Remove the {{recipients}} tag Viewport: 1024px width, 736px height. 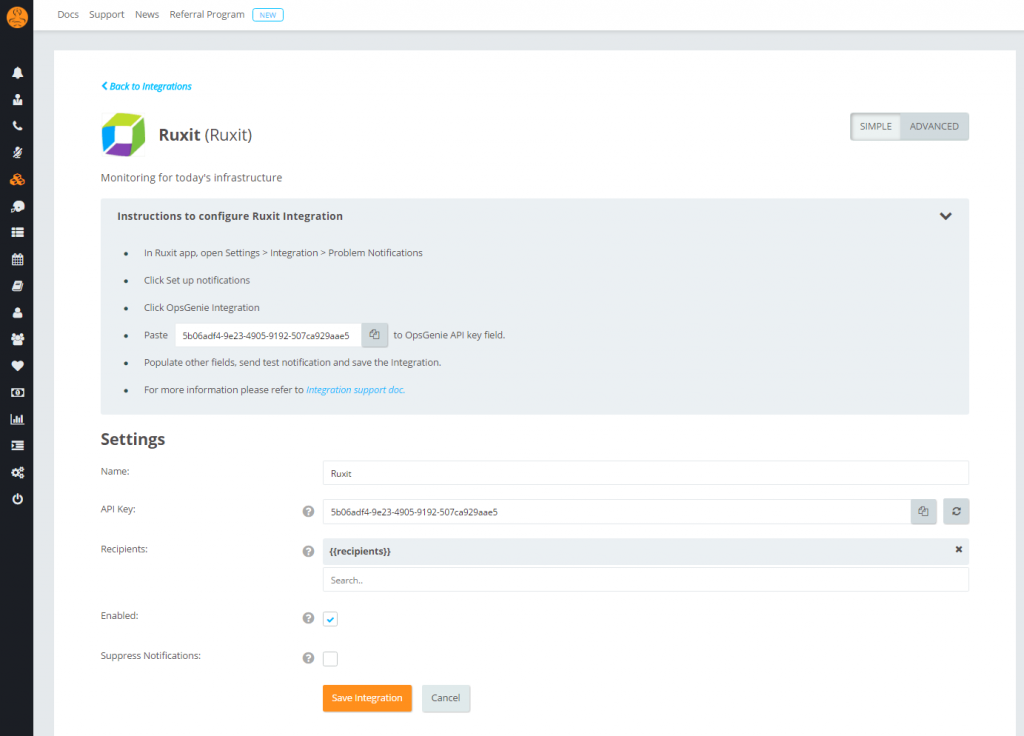pos(958,549)
